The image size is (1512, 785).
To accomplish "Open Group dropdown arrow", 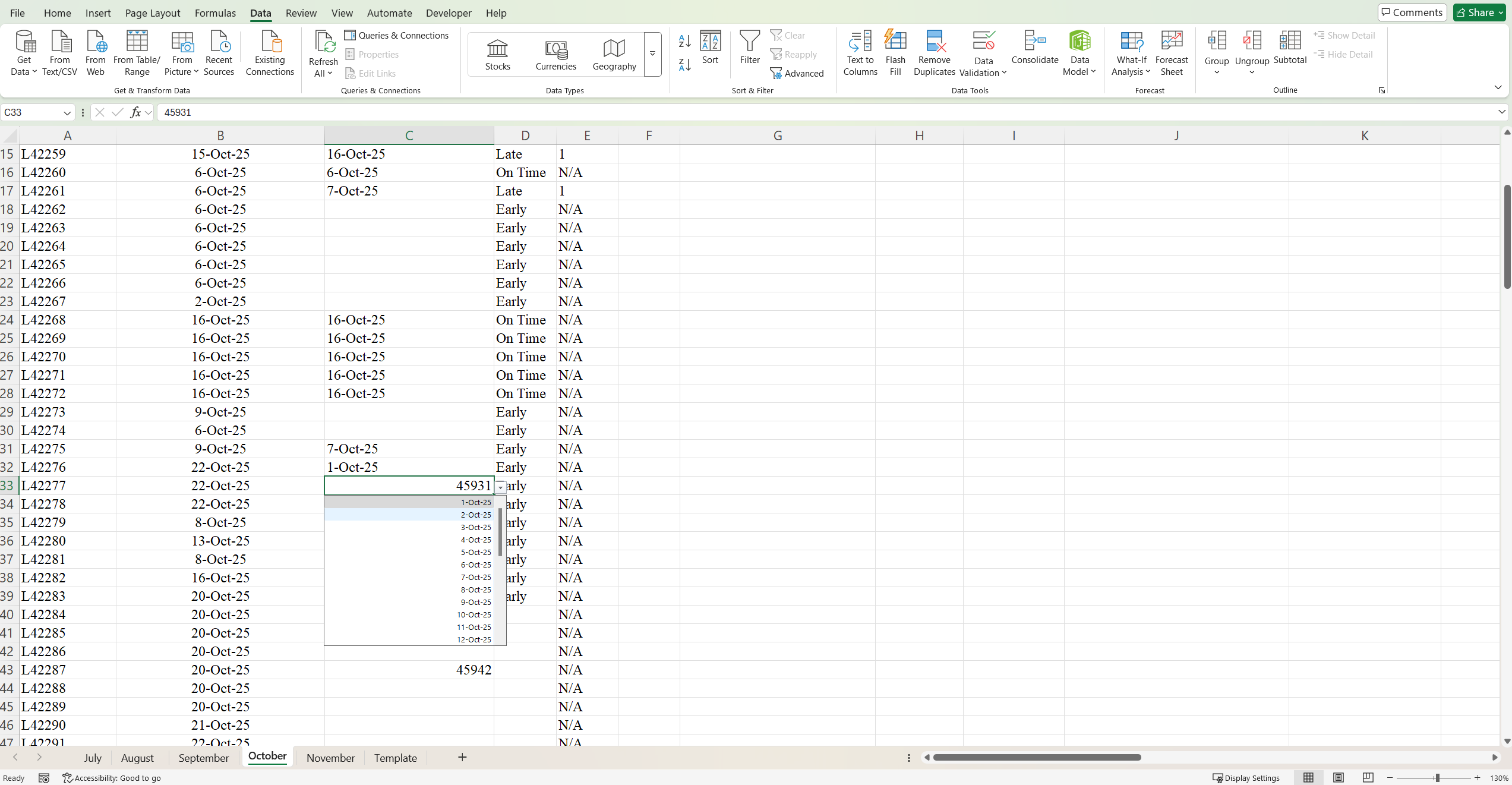I will point(1216,72).
